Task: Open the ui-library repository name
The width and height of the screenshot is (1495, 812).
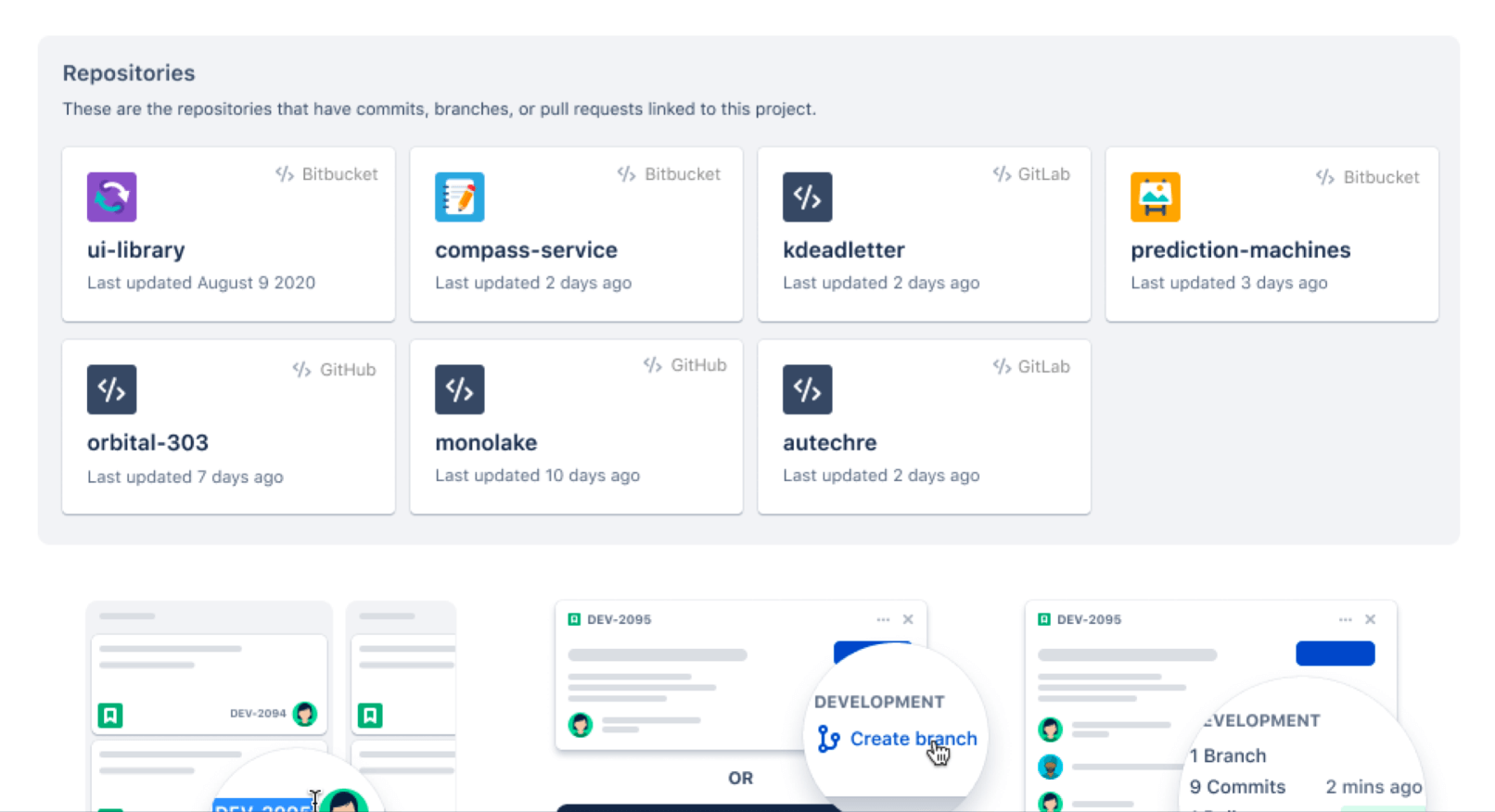Action: tap(135, 250)
